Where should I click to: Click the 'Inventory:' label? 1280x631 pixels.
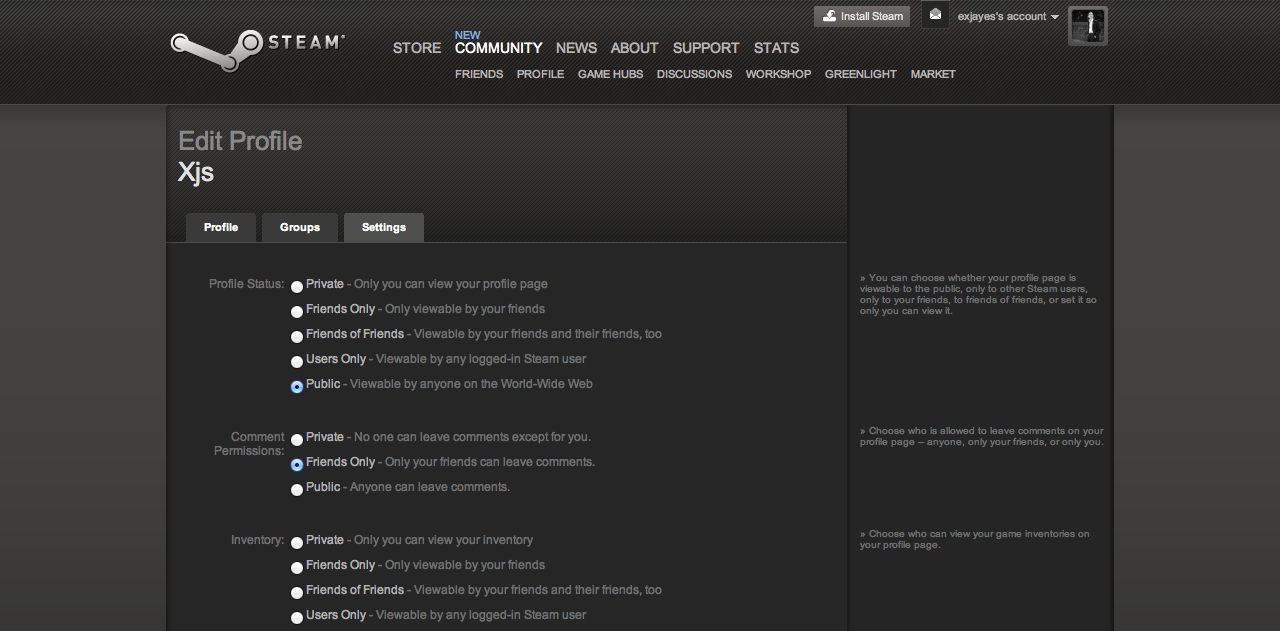tap(258, 540)
